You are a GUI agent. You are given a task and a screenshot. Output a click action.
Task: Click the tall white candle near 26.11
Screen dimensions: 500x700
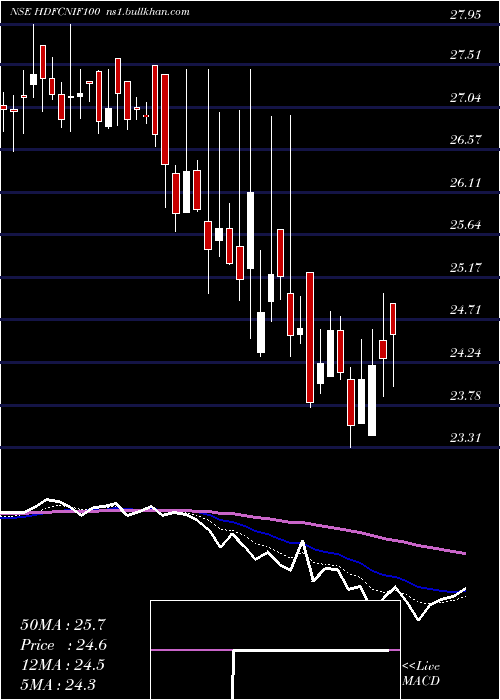pyautogui.click(x=250, y=230)
